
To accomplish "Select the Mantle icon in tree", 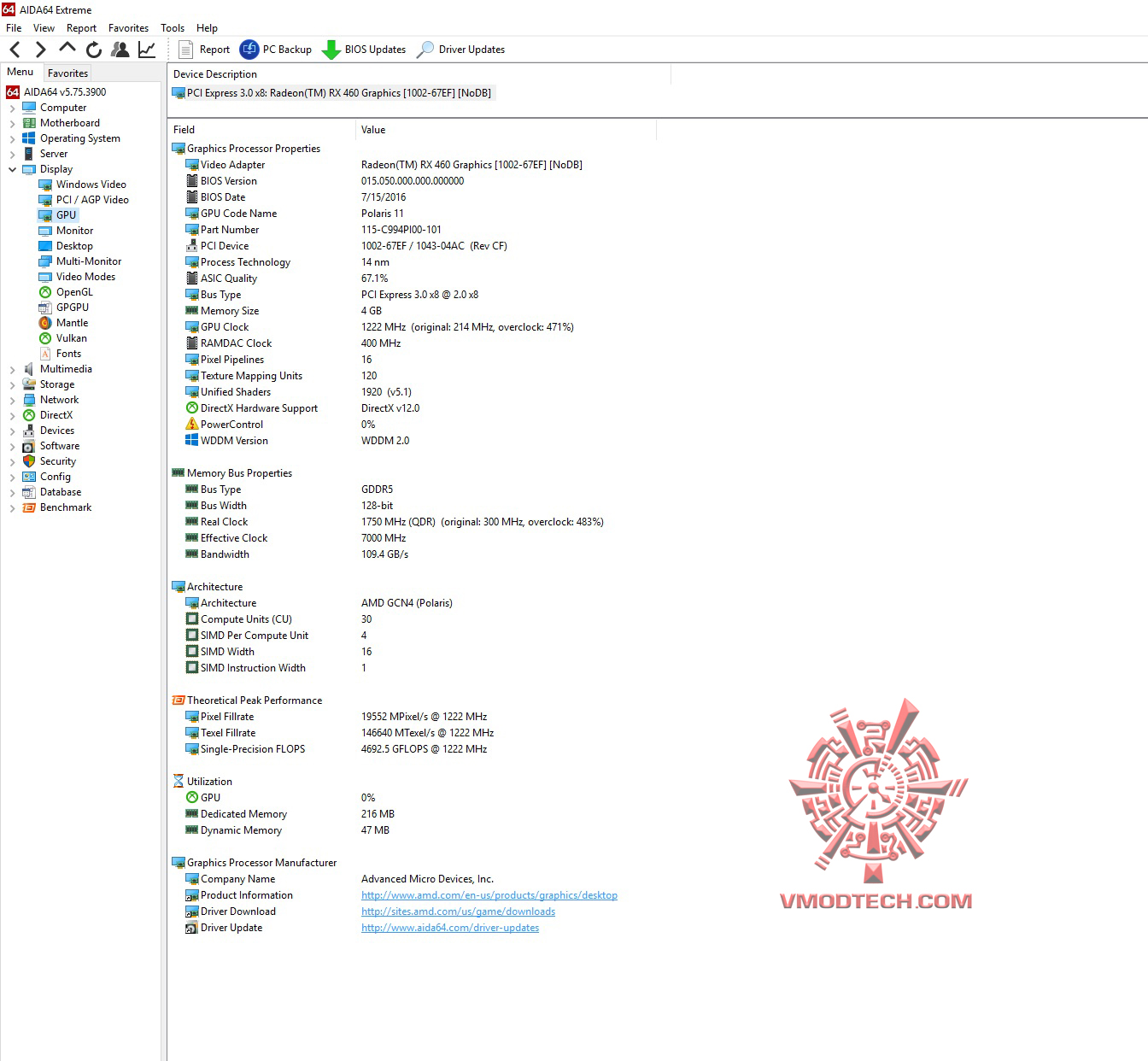I will [46, 323].
